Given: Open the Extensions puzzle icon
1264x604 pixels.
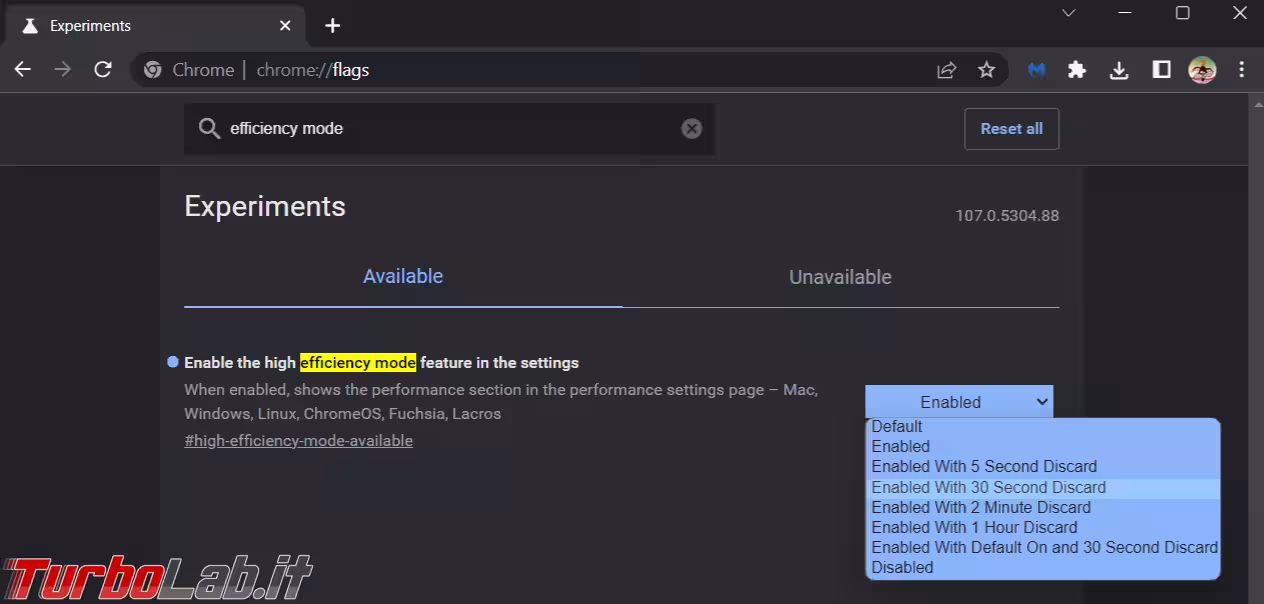Looking at the screenshot, I should (x=1077, y=70).
